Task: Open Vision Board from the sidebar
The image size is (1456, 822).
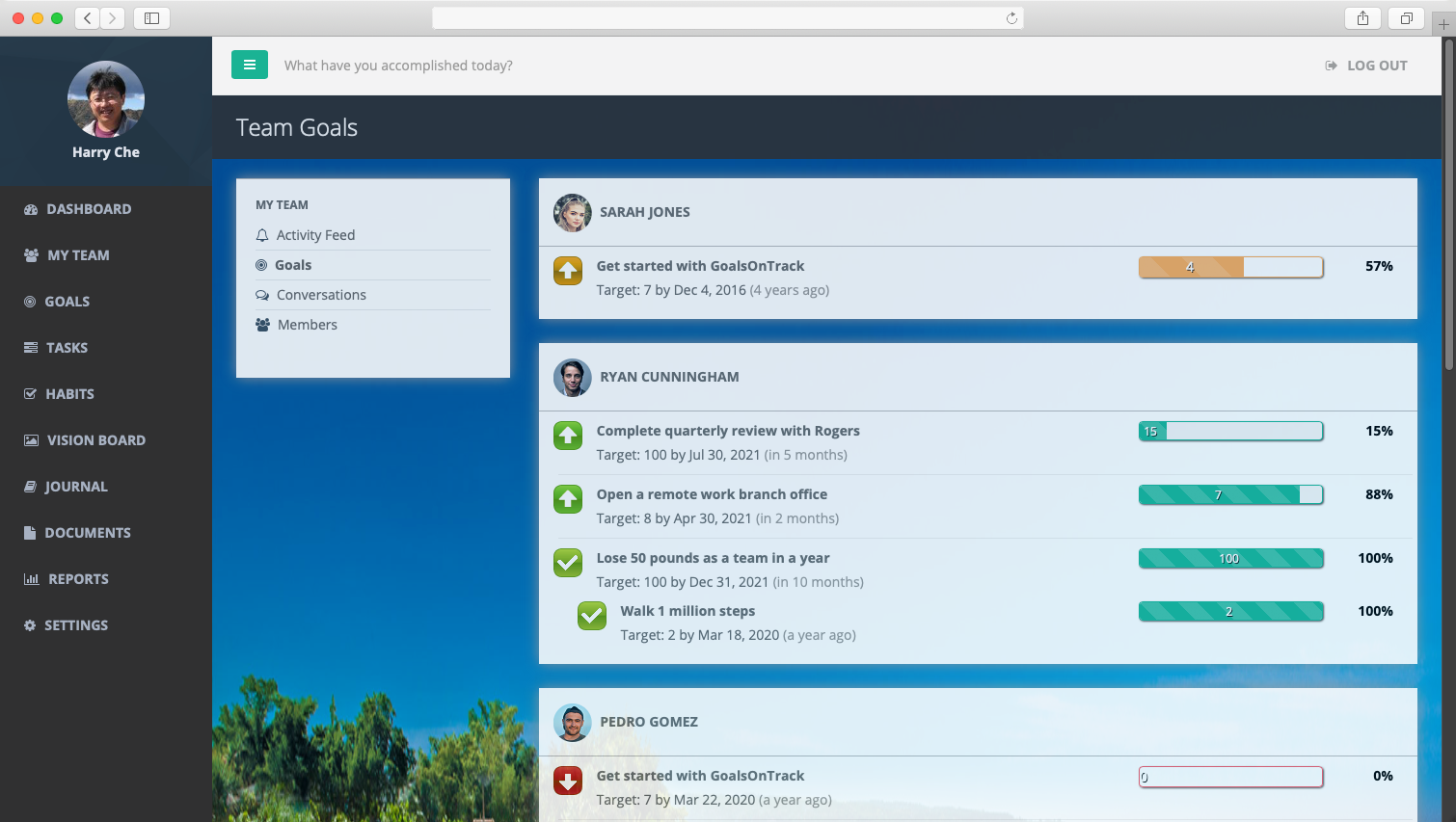Action: [95, 440]
